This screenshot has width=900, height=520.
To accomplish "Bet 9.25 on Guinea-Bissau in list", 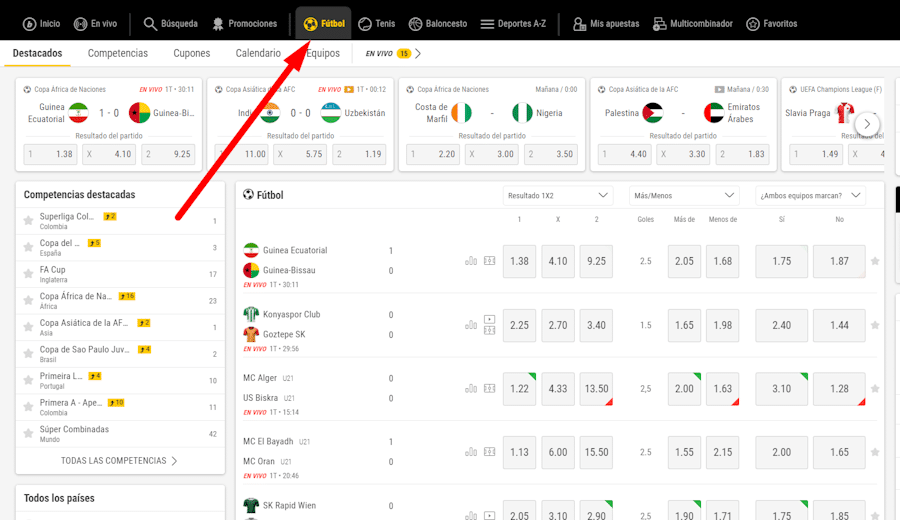I will [x=596, y=261].
